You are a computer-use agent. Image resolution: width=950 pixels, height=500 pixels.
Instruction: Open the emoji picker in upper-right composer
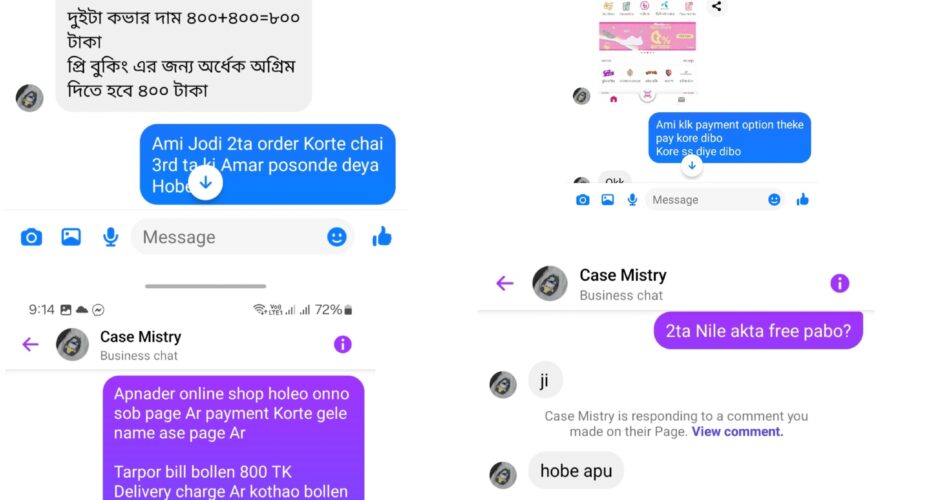pyautogui.click(x=774, y=199)
